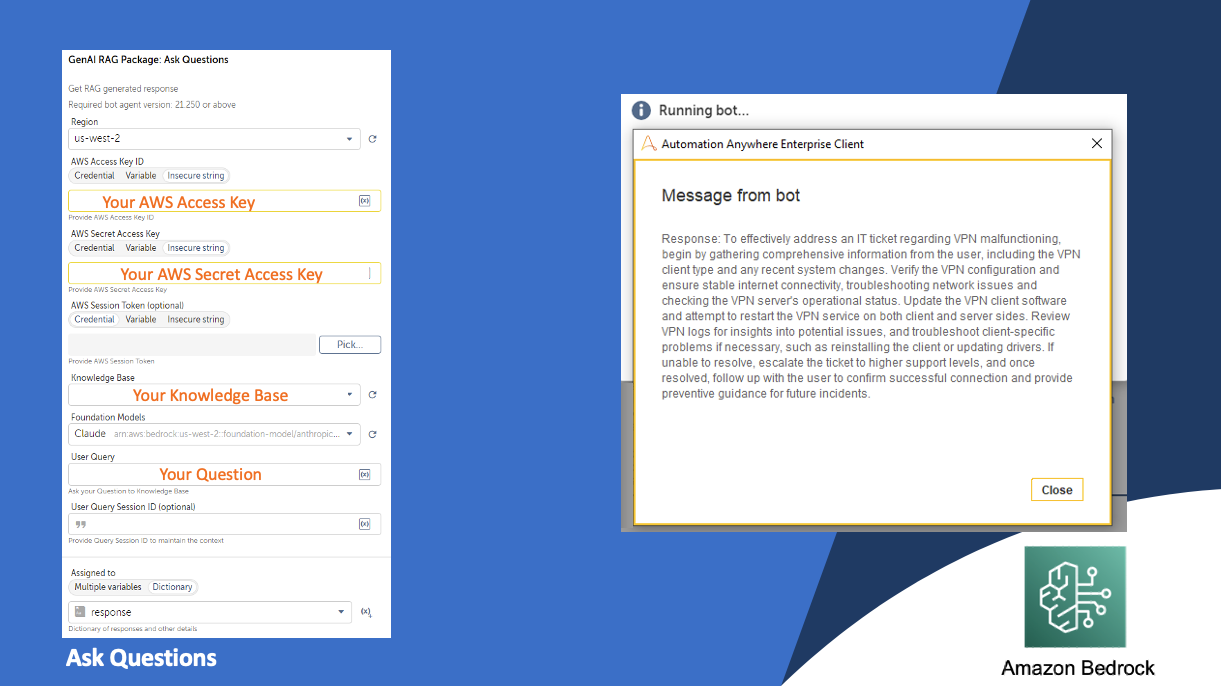
Task: Expand the Knowledge Base dropdown
Action: tap(214, 395)
